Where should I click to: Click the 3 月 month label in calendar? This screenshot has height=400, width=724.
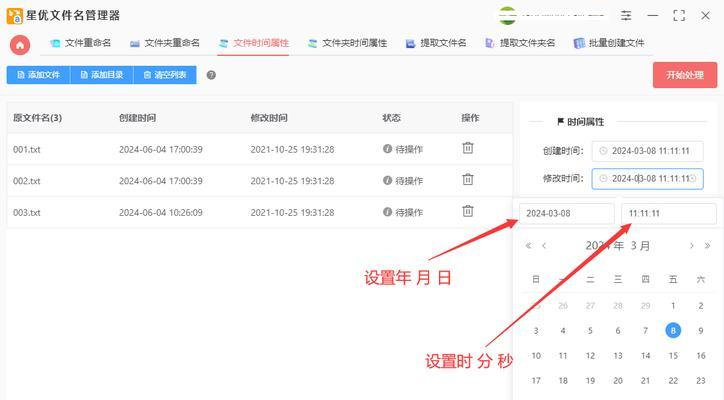tap(640, 246)
